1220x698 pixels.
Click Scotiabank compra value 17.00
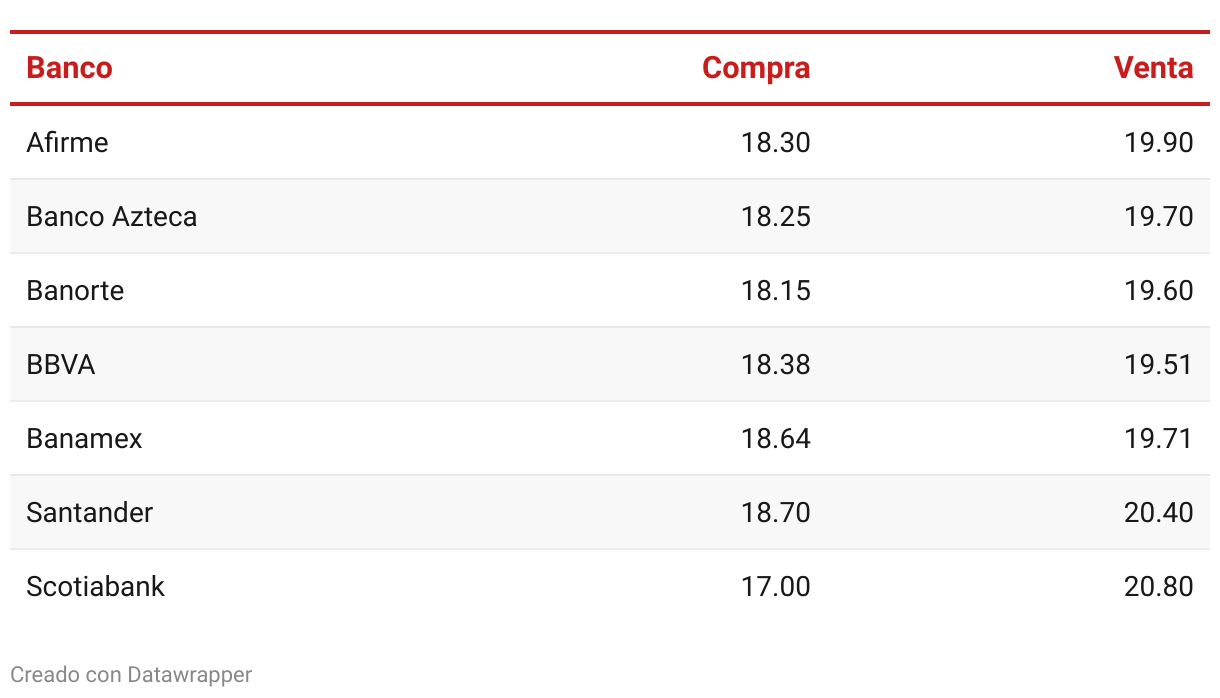[x=776, y=586]
